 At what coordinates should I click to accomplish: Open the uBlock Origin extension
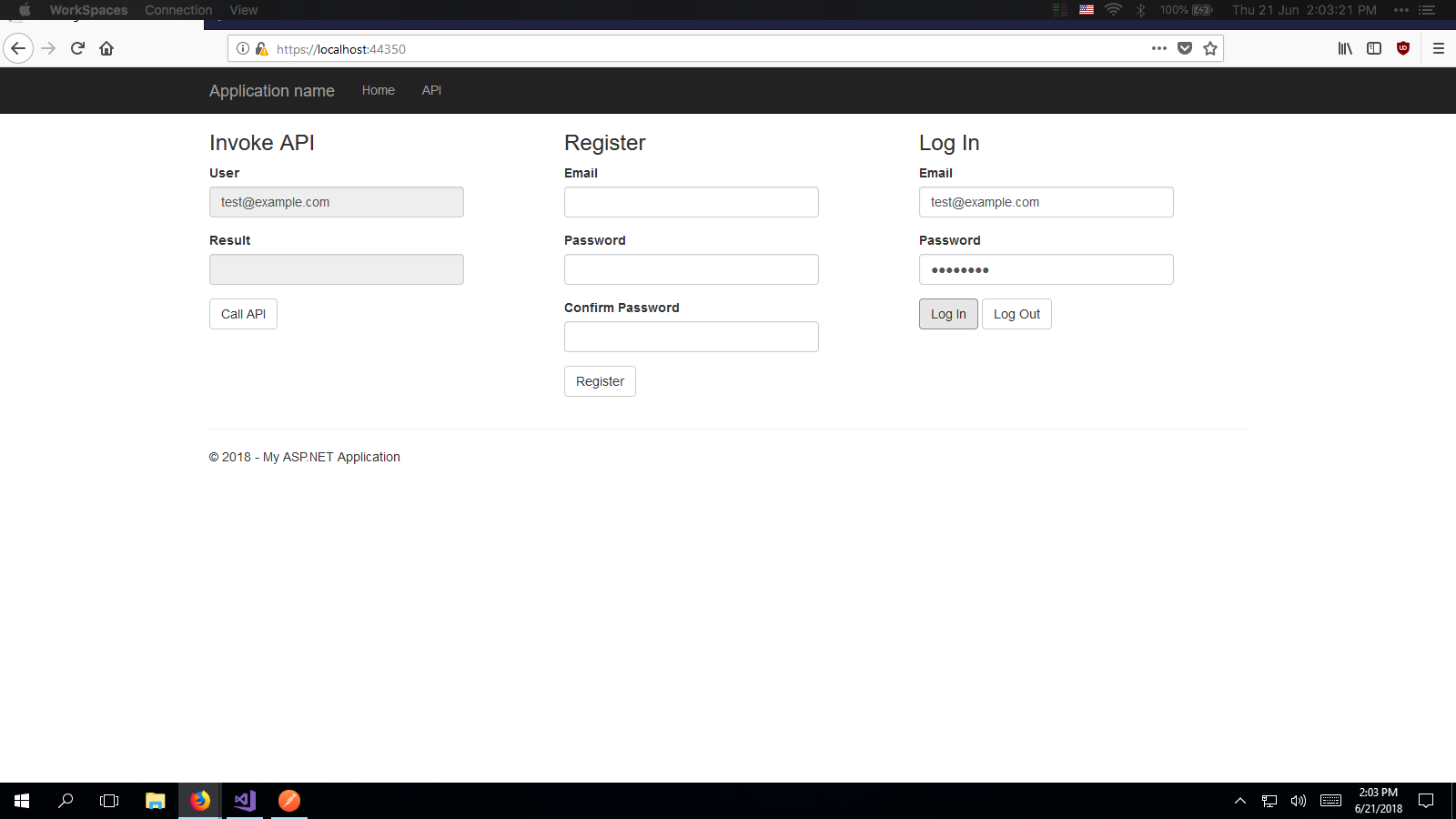pos(1402,48)
